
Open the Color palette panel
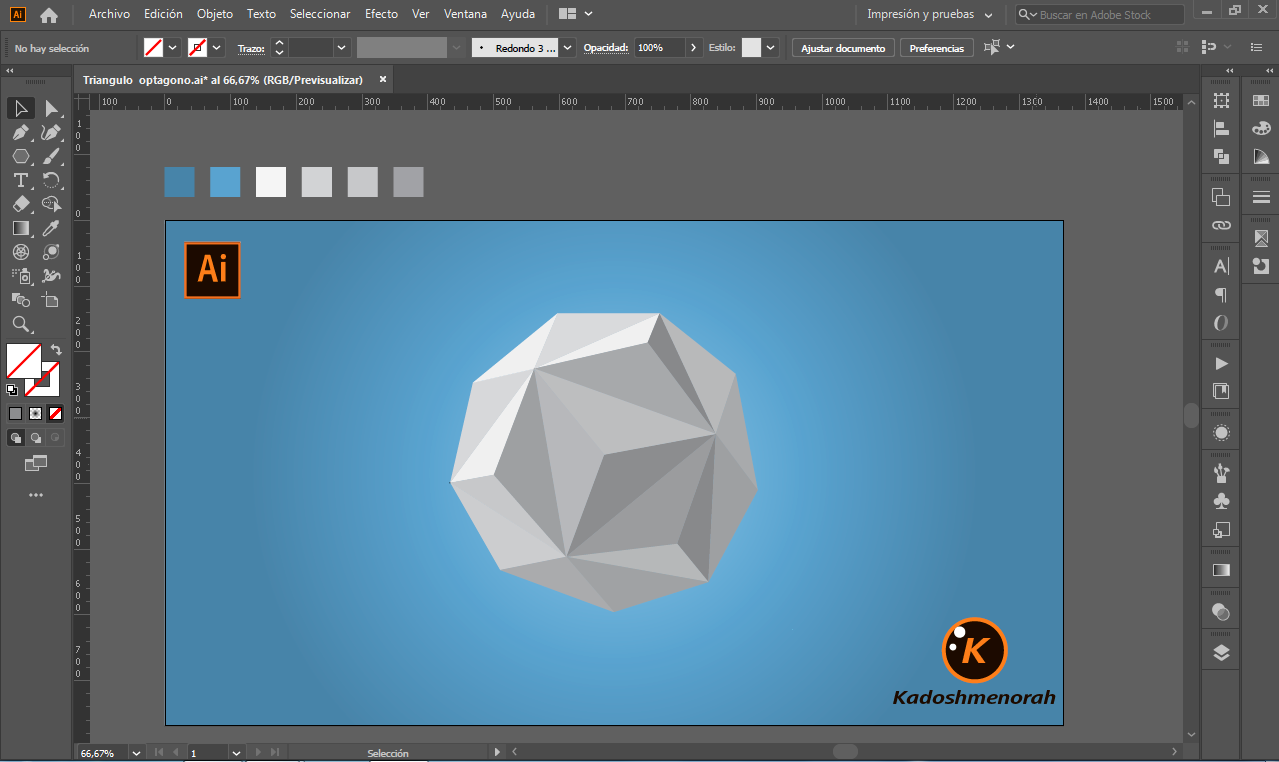coord(1261,128)
